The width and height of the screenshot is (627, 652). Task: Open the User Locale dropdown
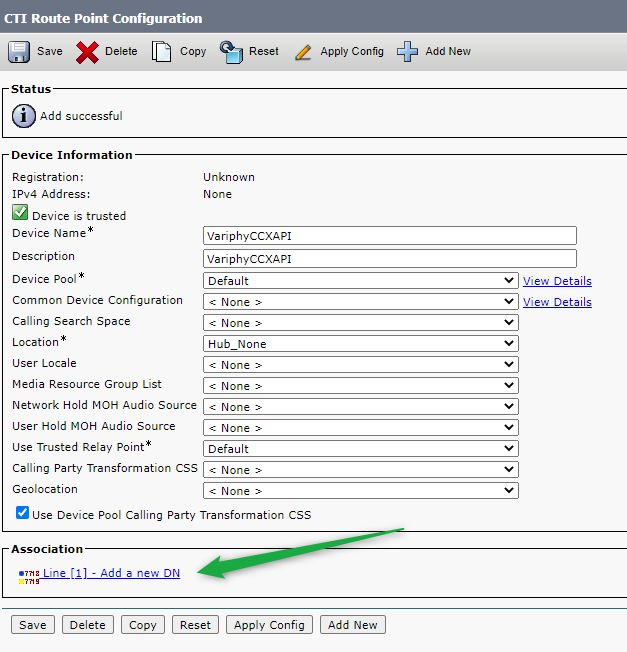pyautogui.click(x=360, y=365)
